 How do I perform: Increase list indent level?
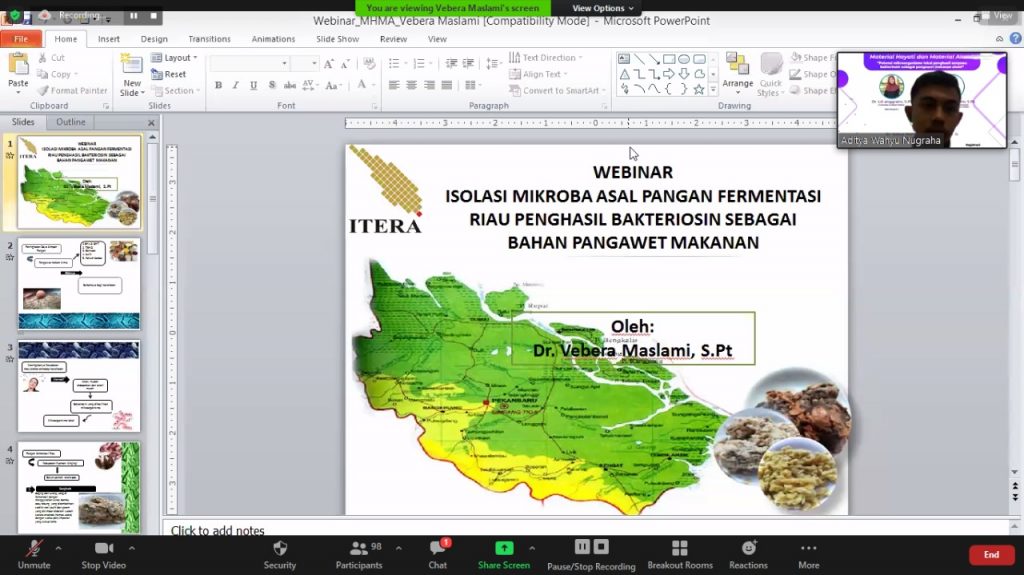tap(468, 63)
